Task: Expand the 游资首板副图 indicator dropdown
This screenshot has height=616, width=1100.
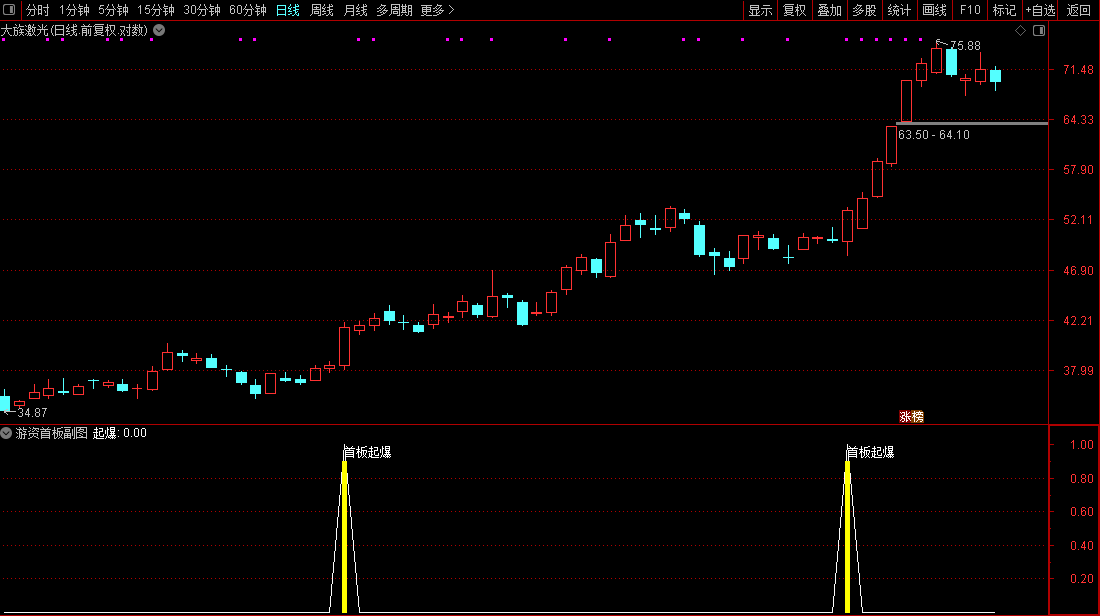Action: [x=6, y=433]
